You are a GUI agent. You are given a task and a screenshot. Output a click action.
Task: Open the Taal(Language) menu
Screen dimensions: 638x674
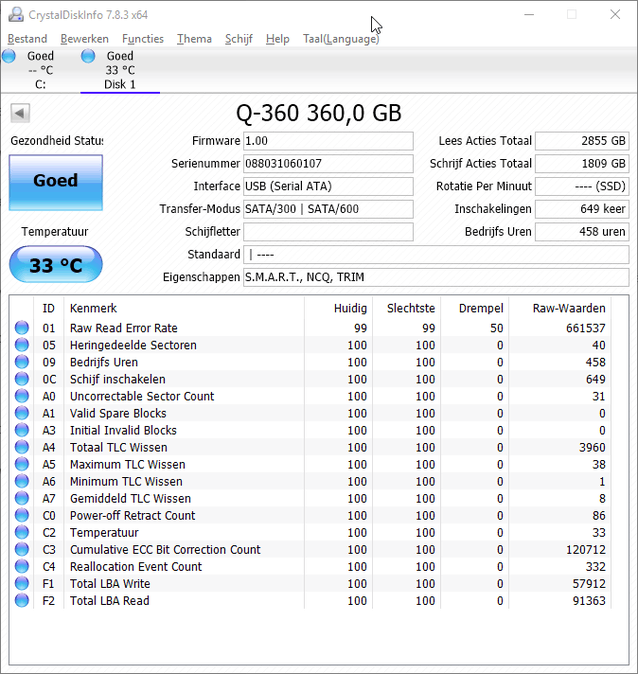[x=341, y=39]
